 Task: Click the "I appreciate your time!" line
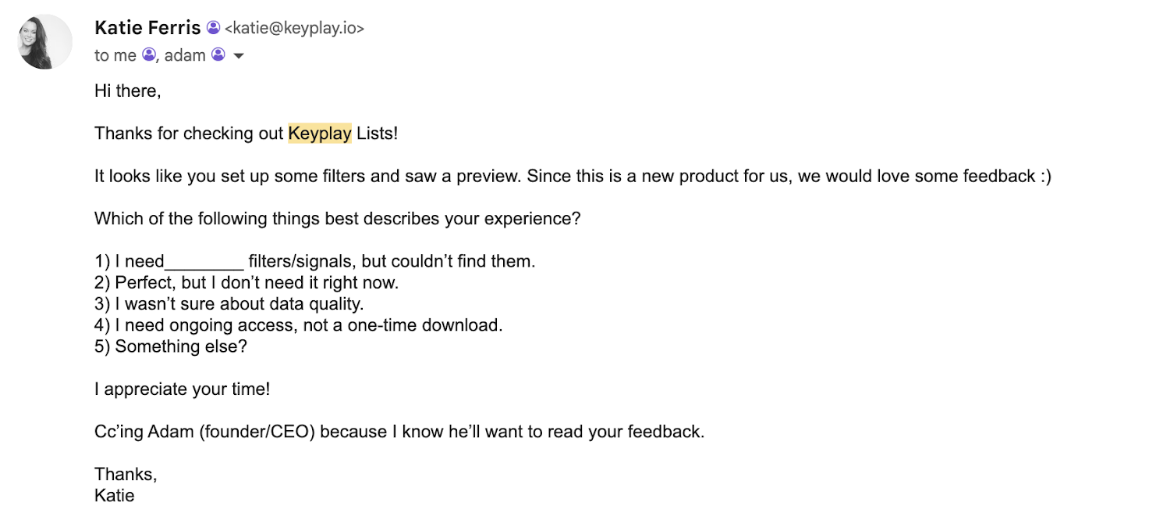[182, 390]
